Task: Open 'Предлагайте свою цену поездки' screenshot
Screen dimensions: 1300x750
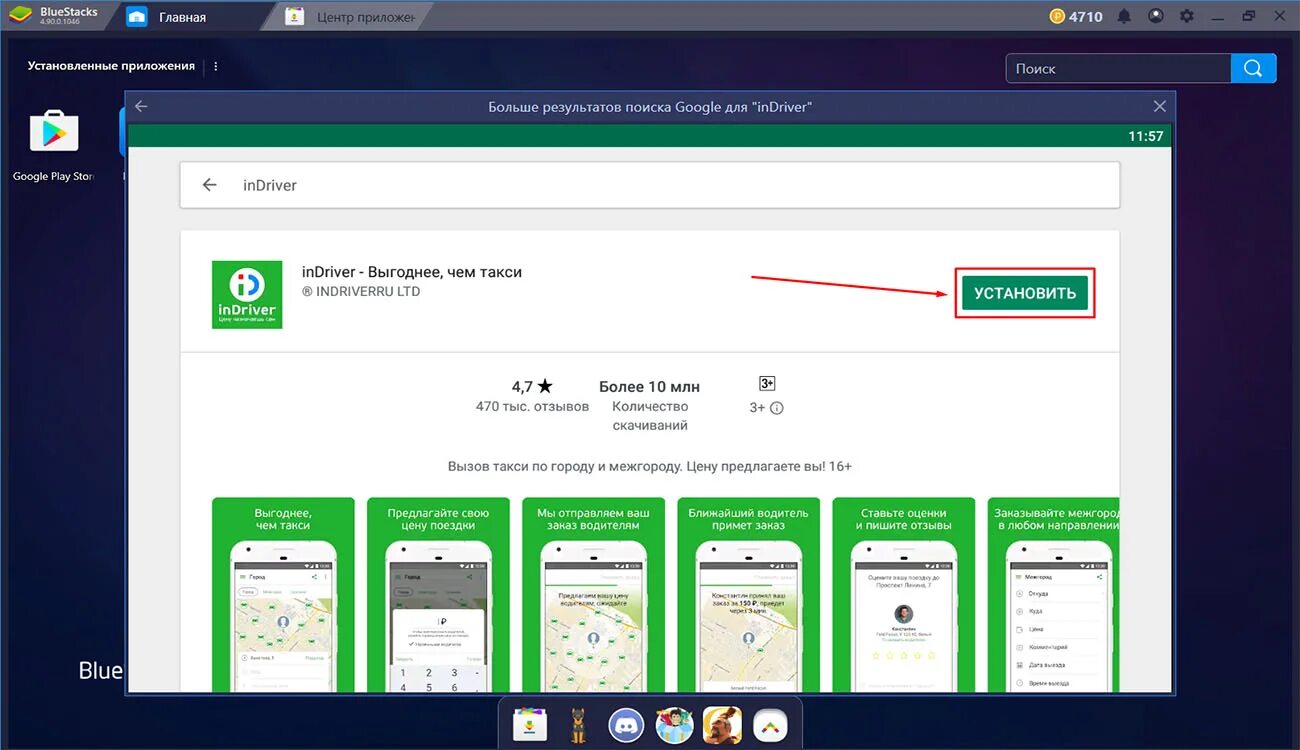Action: [x=438, y=594]
